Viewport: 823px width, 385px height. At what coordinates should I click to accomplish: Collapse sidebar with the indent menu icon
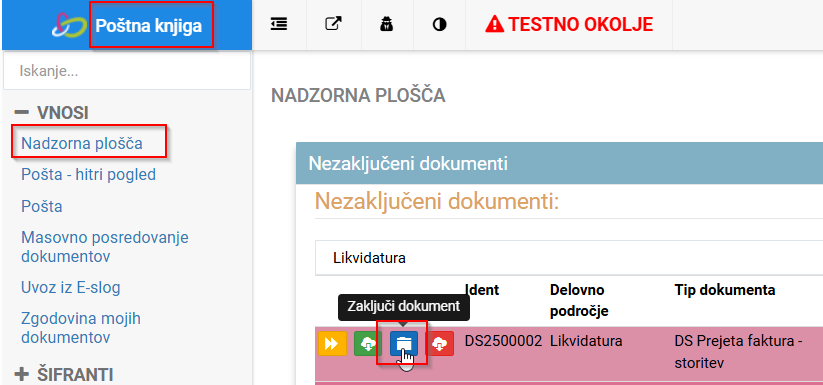279,24
